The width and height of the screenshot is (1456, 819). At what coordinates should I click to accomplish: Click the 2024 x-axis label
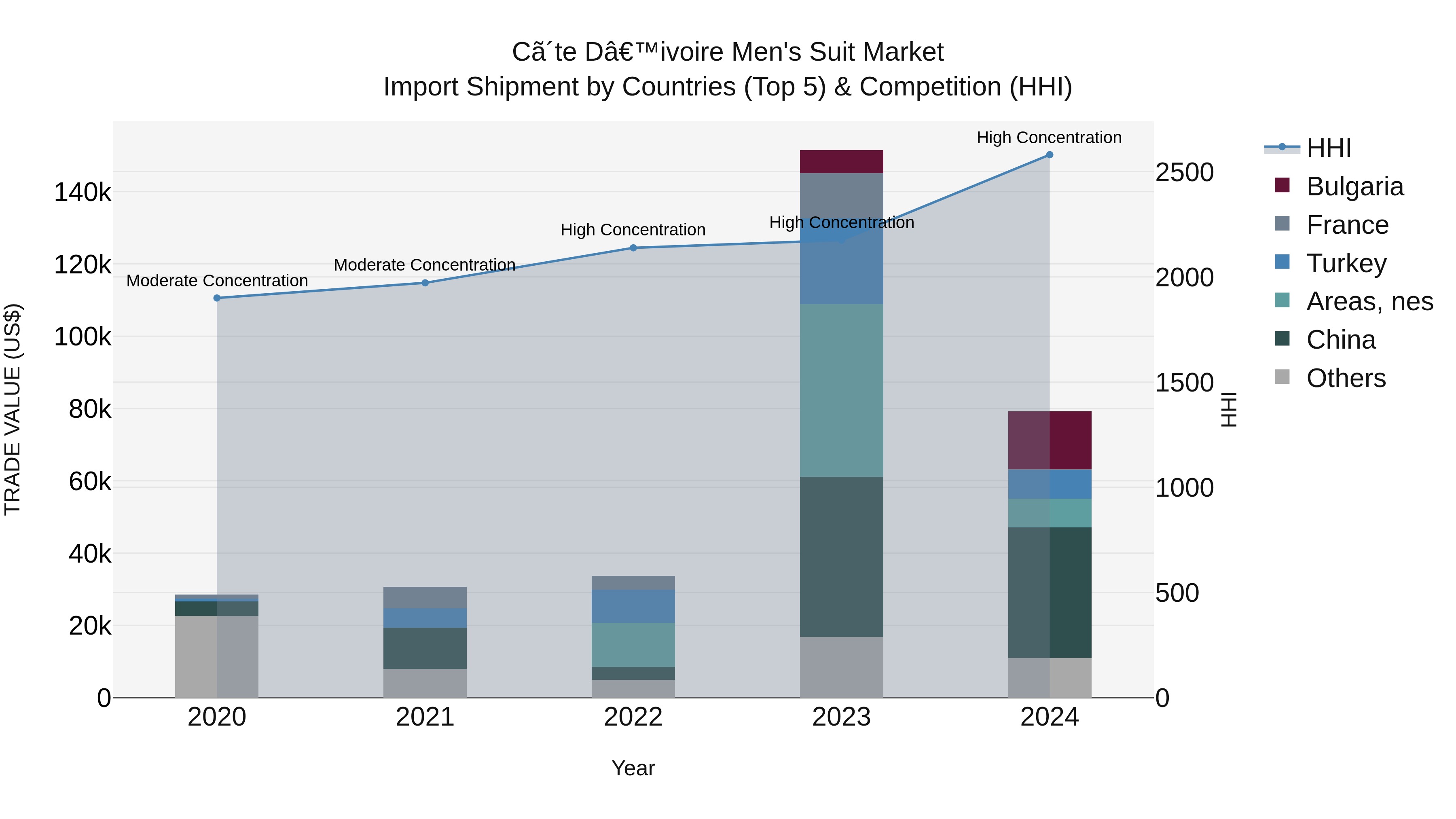(x=1050, y=717)
